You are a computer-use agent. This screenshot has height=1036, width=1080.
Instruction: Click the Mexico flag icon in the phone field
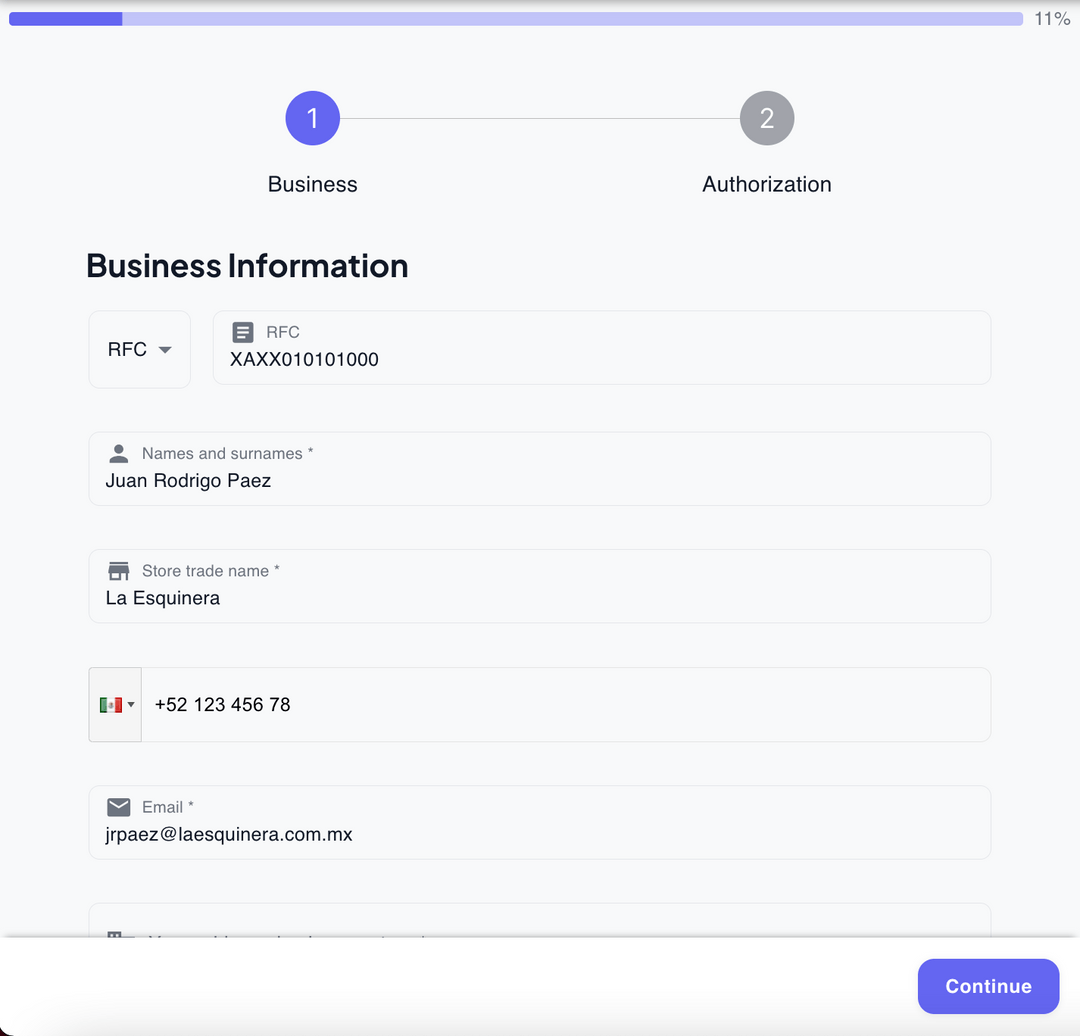110,704
